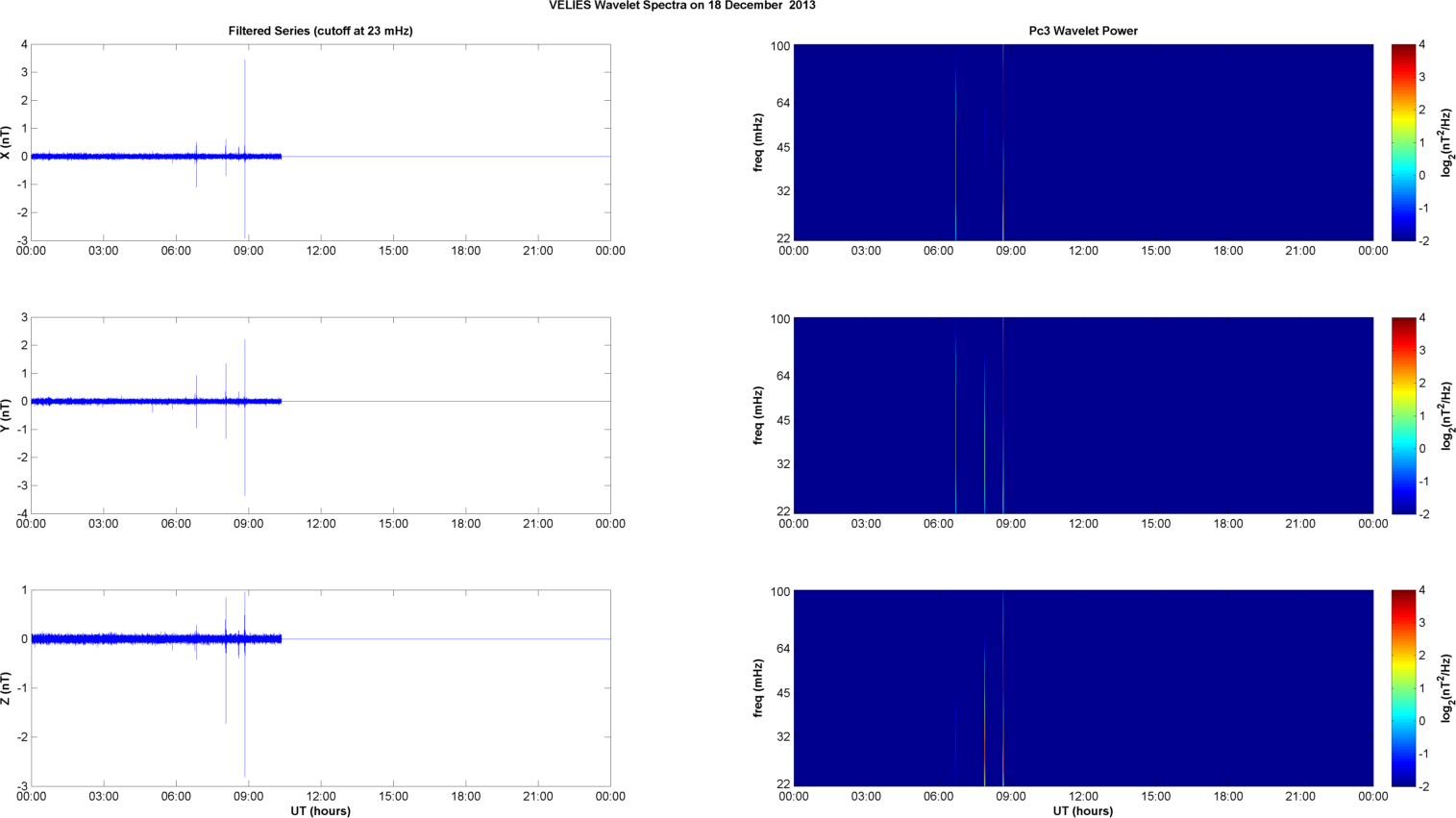
Task: Click the 21:00 tick label under the middle wavelet plot
Action: 1300,524
